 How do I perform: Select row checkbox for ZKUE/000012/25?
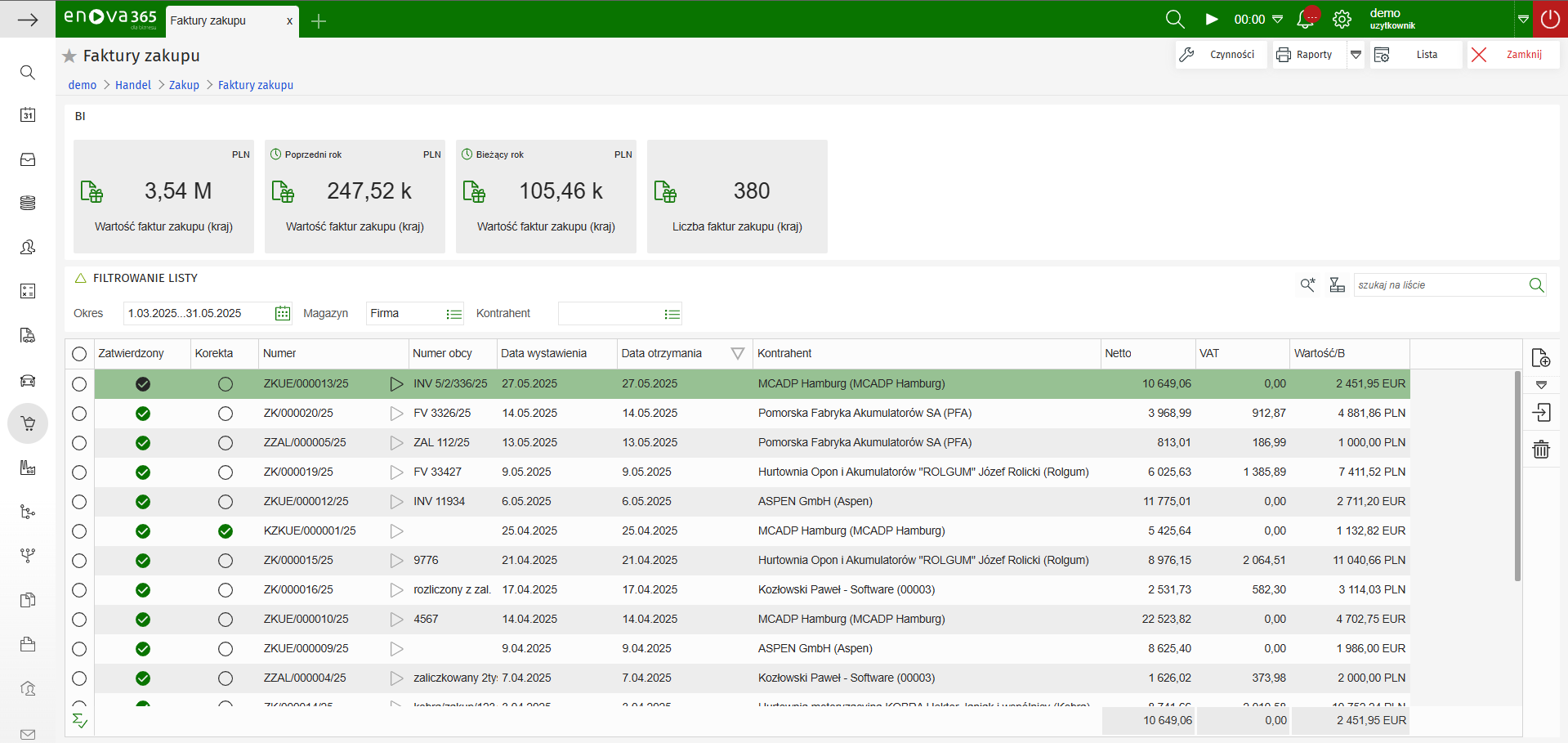pos(79,502)
